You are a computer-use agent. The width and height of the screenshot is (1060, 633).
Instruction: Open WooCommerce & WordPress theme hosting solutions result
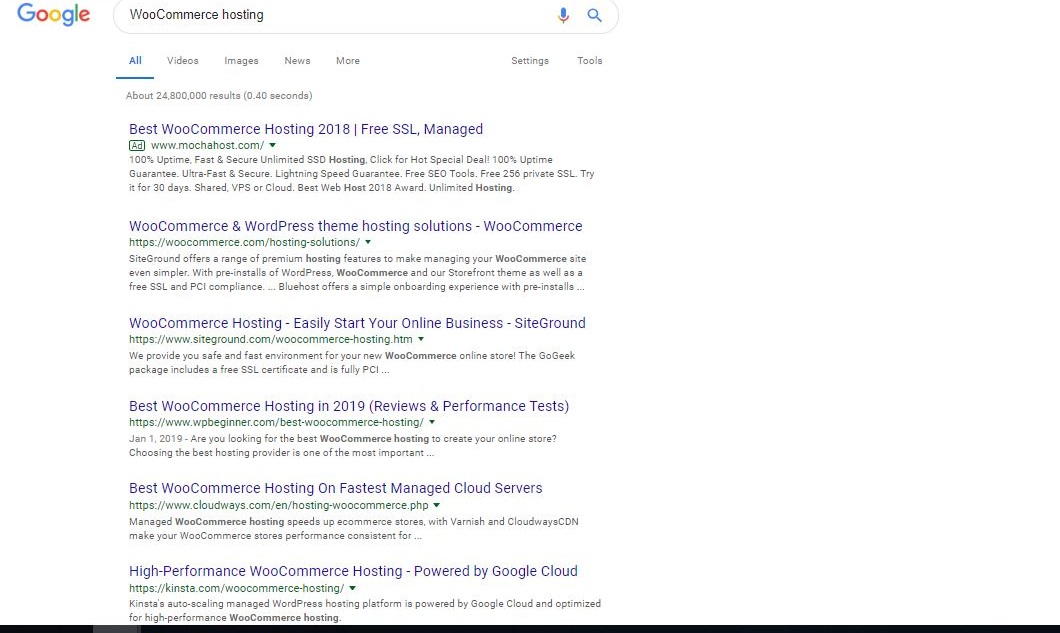coord(356,226)
